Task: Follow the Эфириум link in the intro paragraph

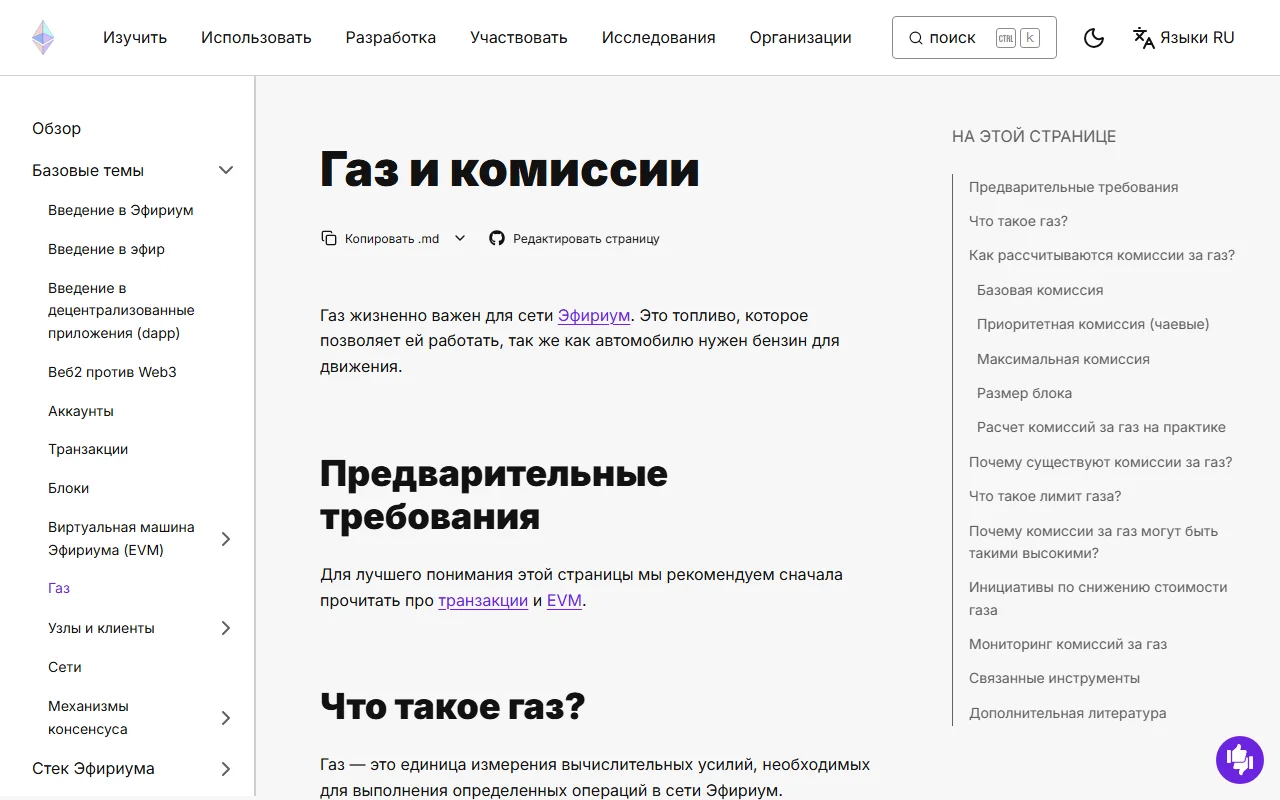Action: (594, 315)
